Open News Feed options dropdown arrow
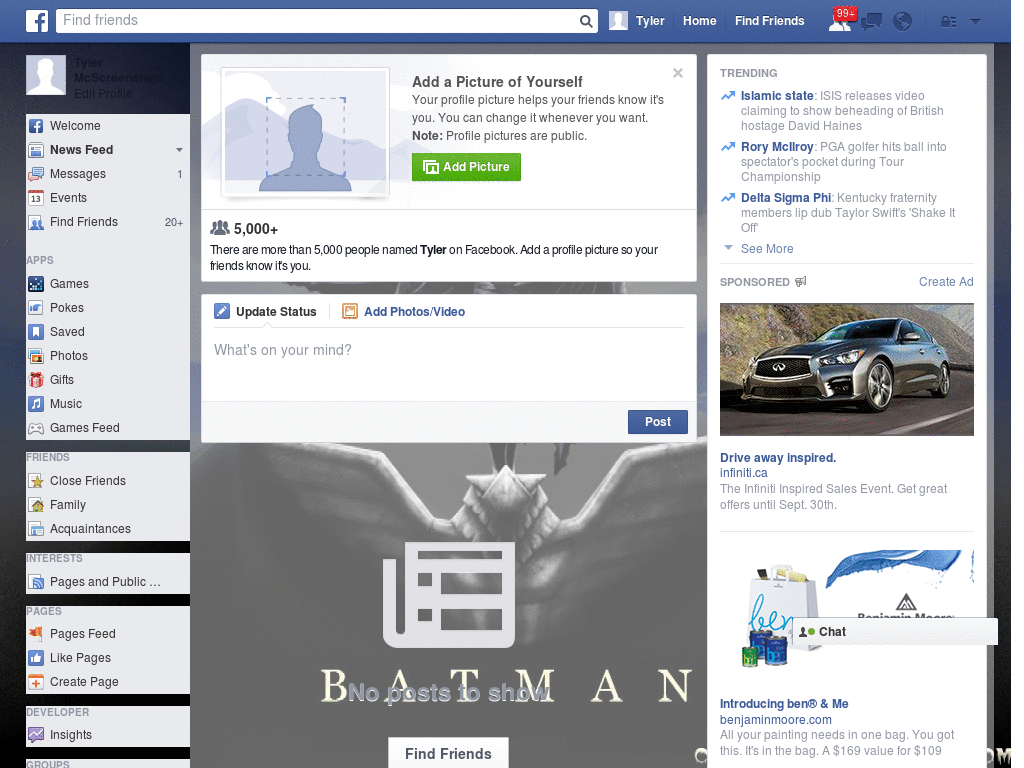1024x768 pixels. pyautogui.click(x=179, y=150)
